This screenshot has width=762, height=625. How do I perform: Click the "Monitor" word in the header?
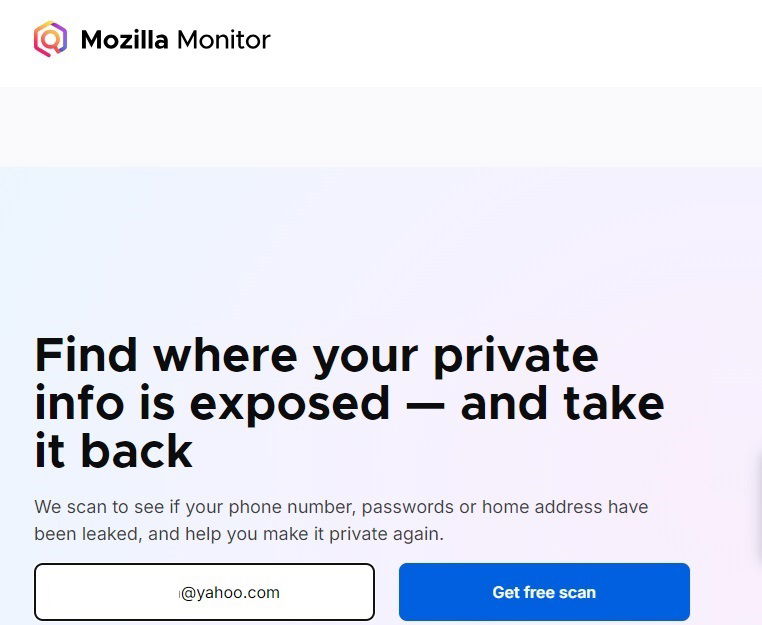pos(223,41)
